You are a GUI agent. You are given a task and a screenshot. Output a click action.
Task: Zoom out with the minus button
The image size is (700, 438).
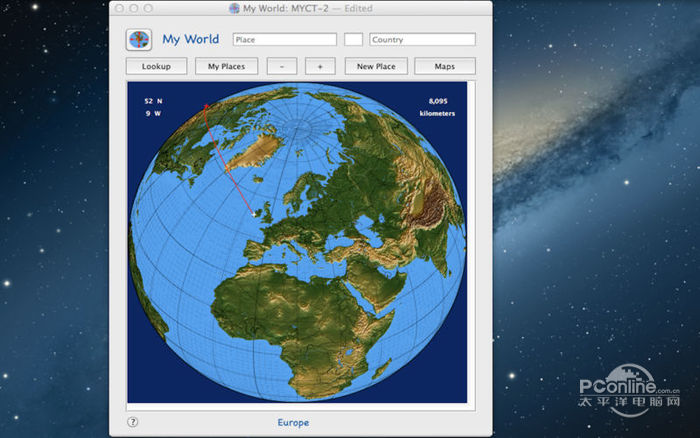coord(282,66)
